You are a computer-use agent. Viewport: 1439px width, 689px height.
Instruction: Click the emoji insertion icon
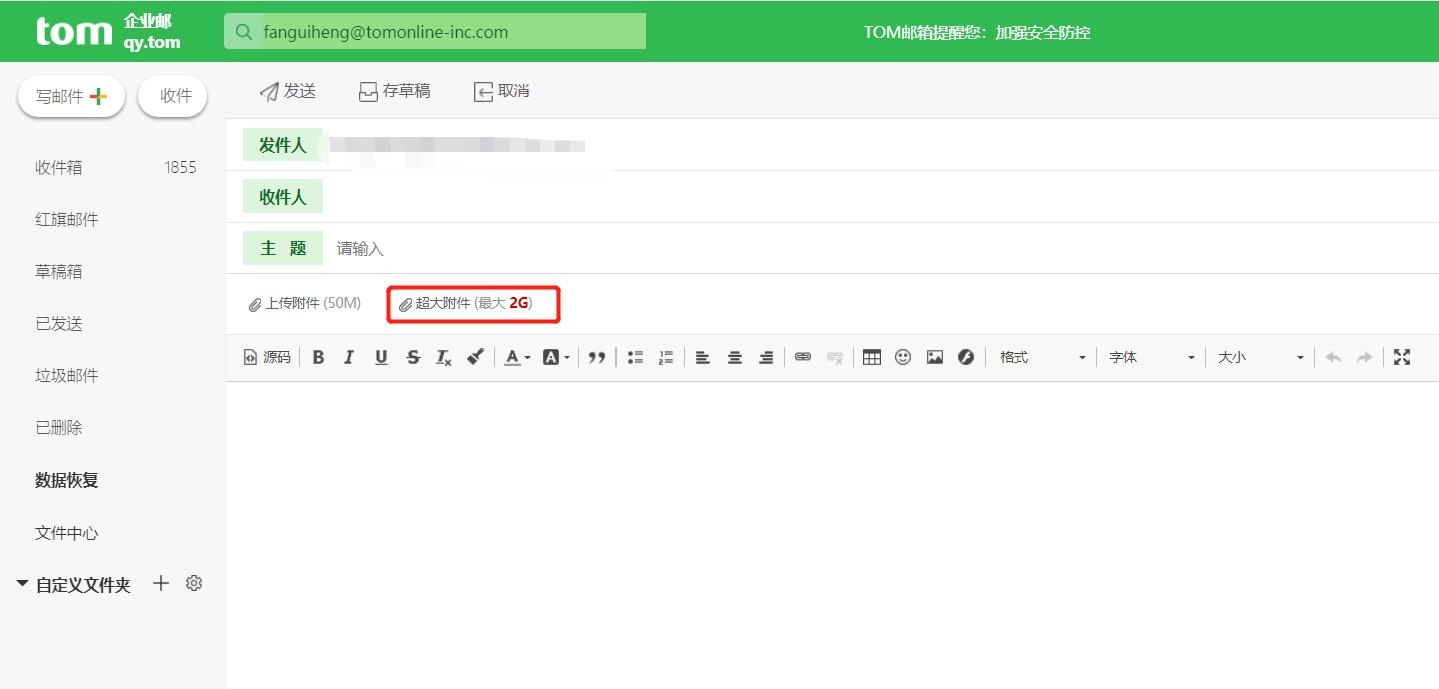click(x=902, y=357)
